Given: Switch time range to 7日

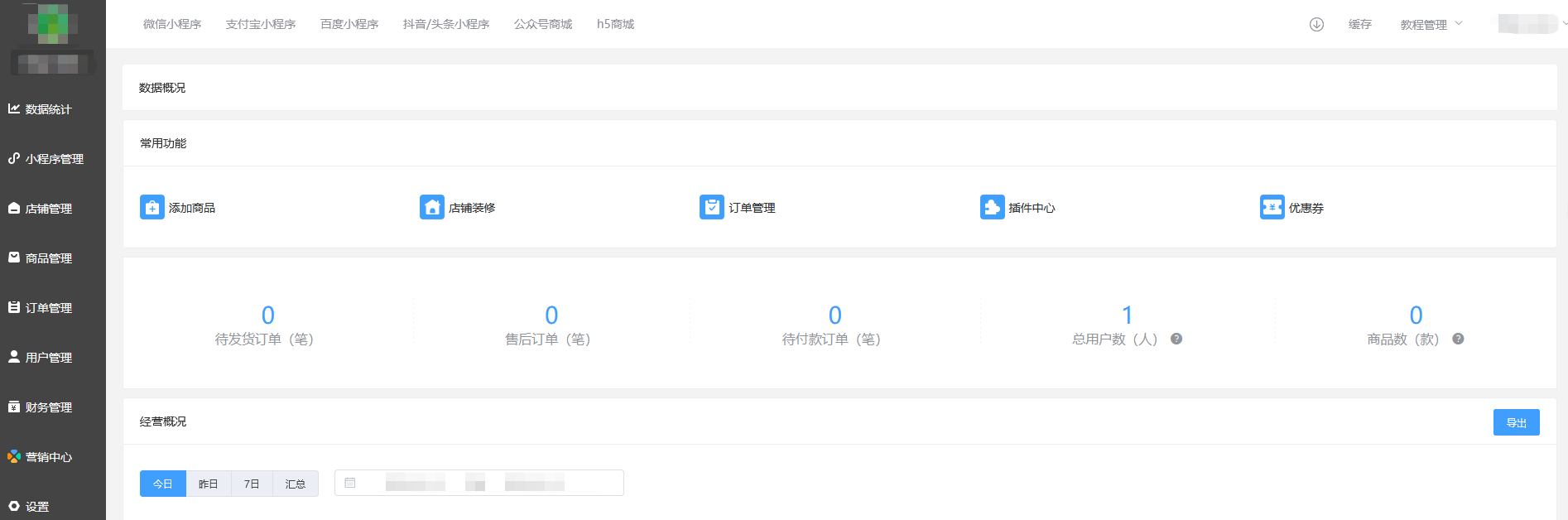Looking at the screenshot, I should [x=252, y=484].
